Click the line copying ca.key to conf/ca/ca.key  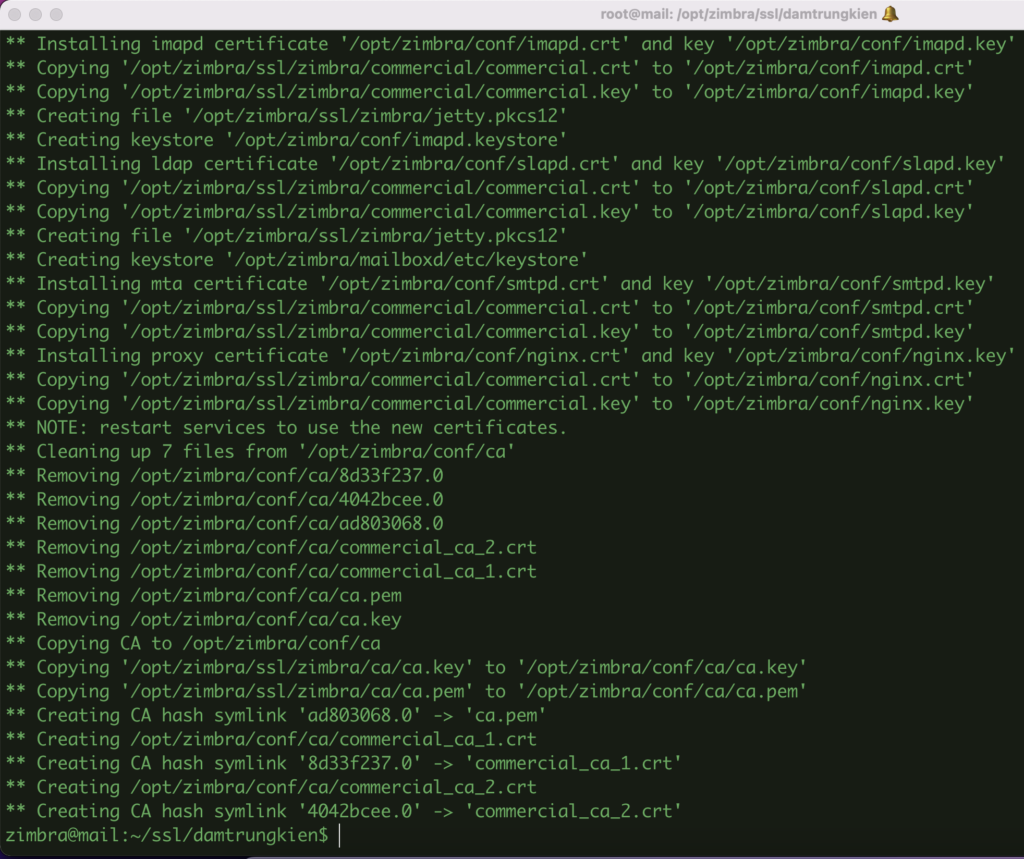(406, 668)
